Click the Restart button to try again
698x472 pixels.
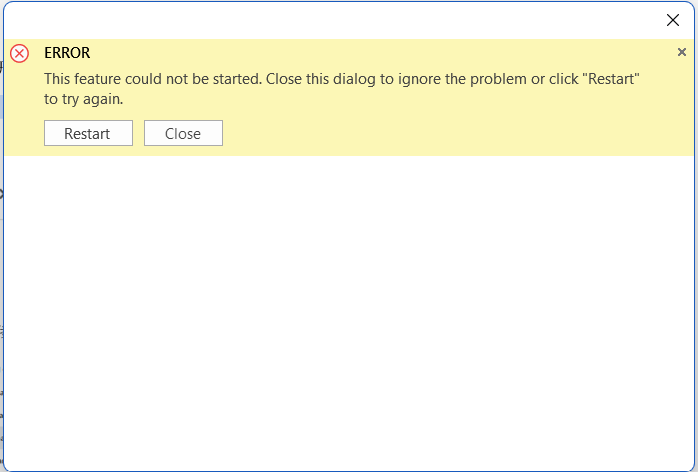(88, 133)
